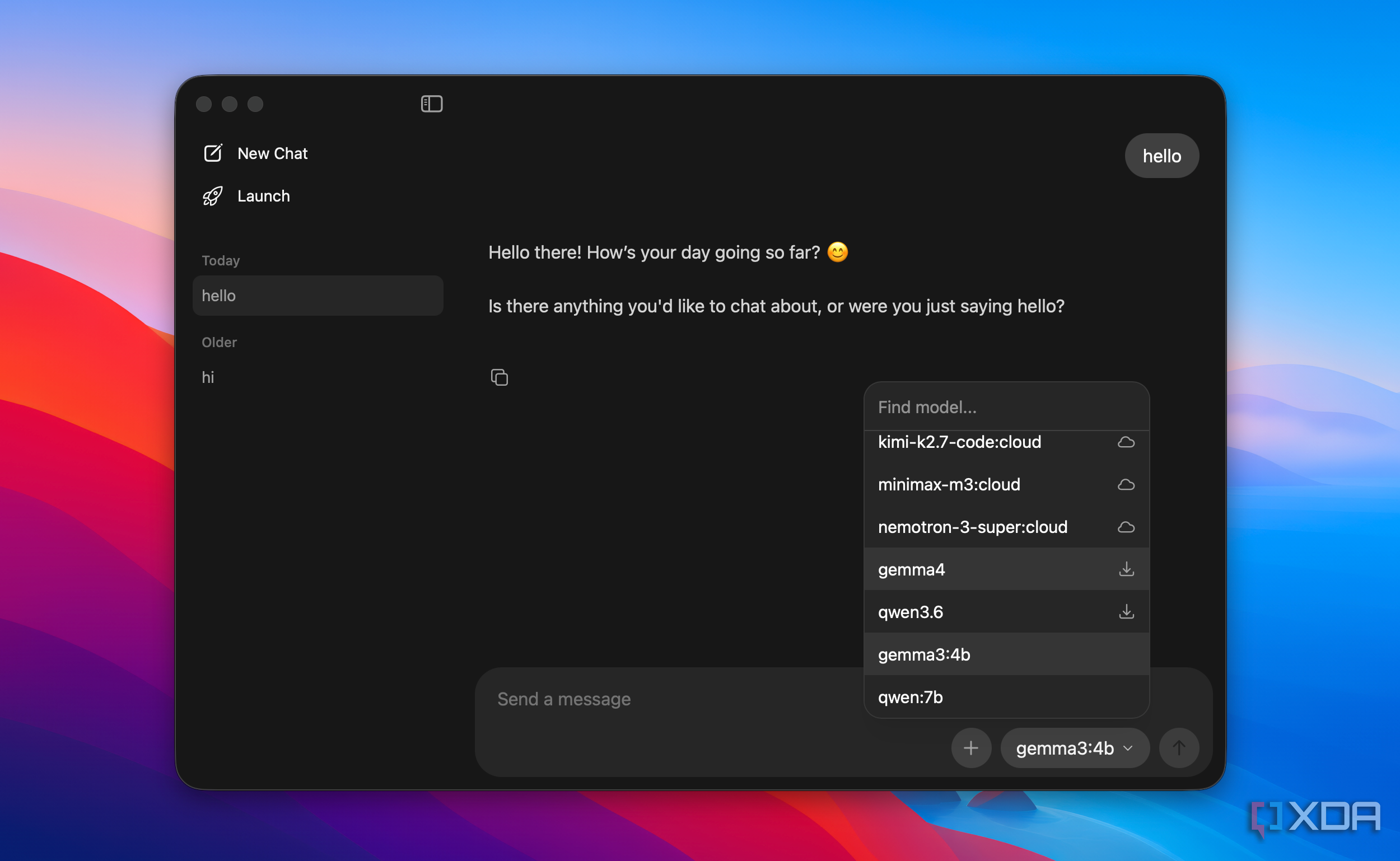Focus the Find model search field
Screen dimensions: 1400x861
pos(1006,406)
